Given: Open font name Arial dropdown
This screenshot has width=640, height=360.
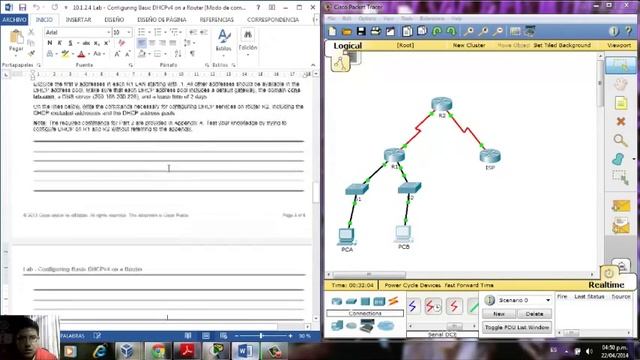Looking at the screenshot, I should (109, 32).
